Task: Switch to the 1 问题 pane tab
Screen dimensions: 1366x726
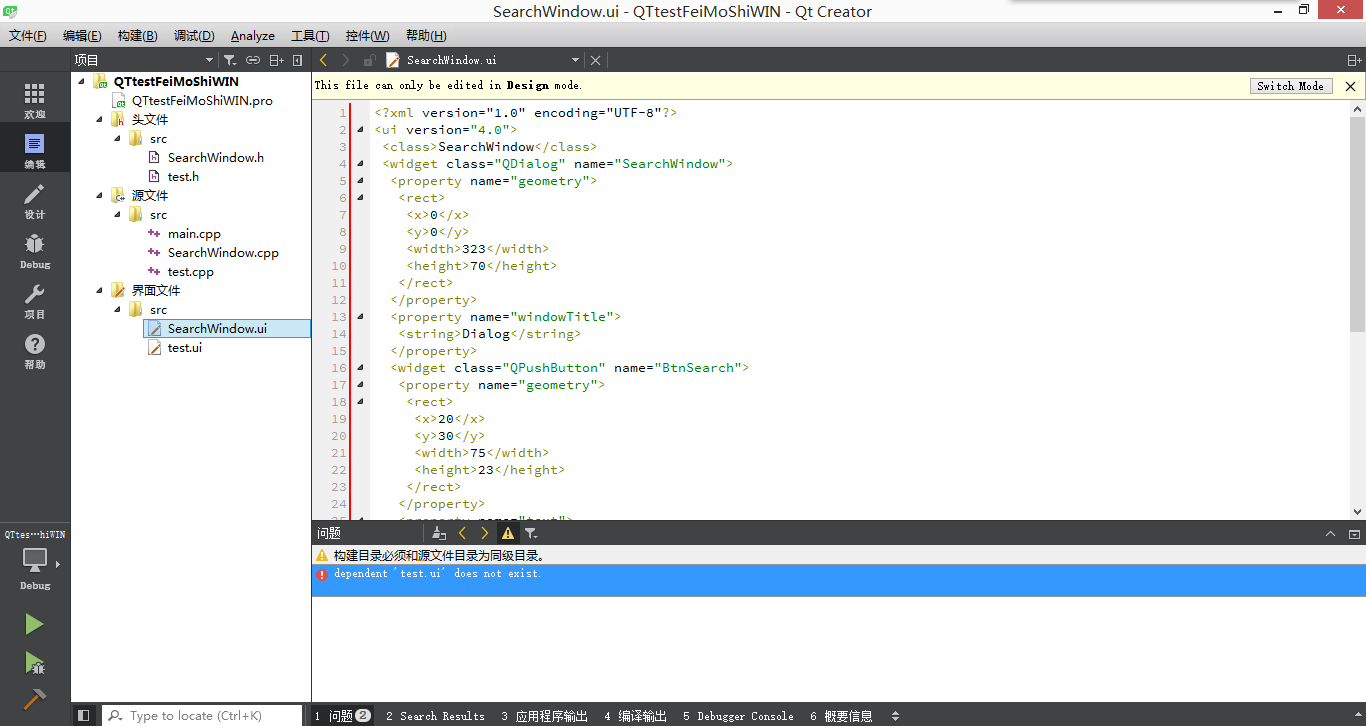Action: 343,716
